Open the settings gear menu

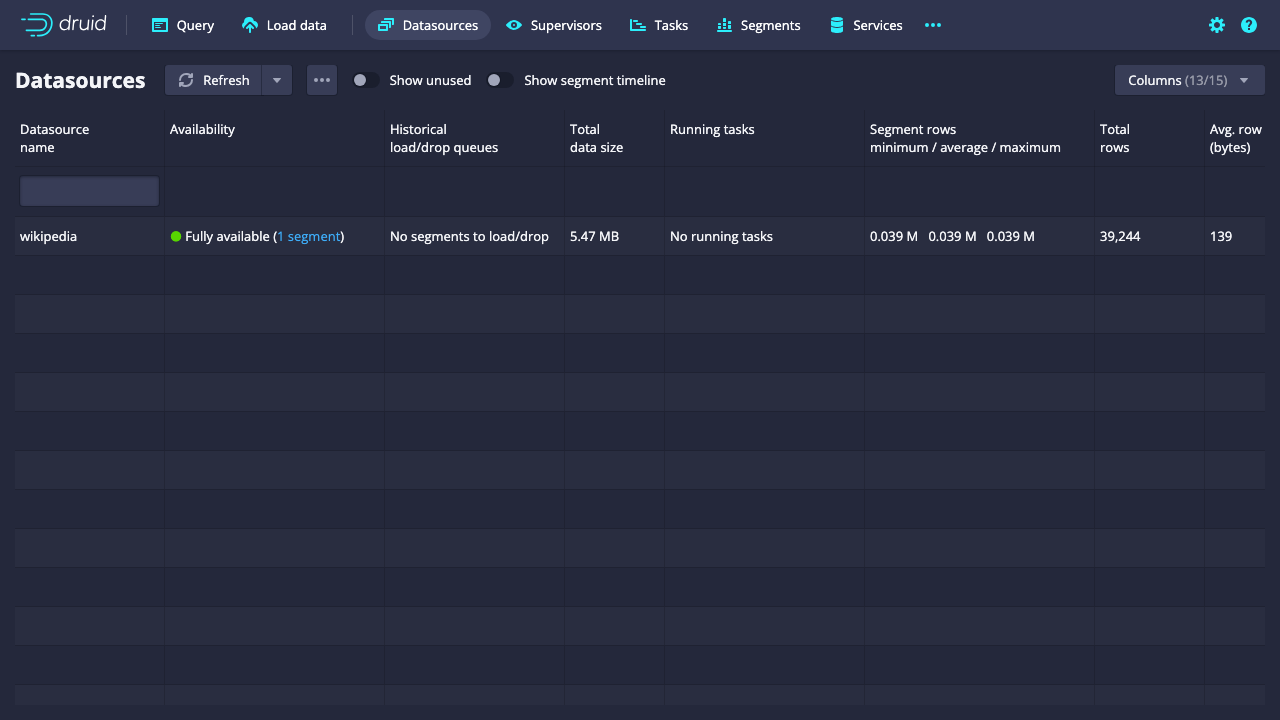coord(1217,25)
